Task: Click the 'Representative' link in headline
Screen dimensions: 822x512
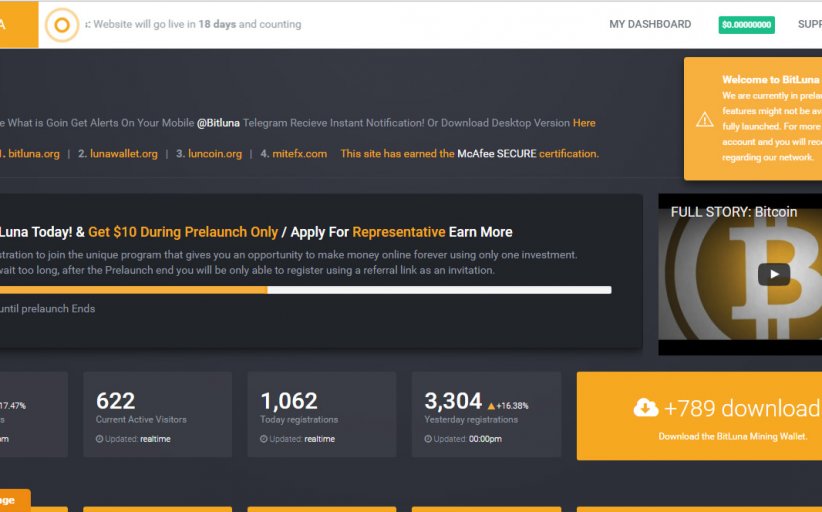Action: point(398,232)
